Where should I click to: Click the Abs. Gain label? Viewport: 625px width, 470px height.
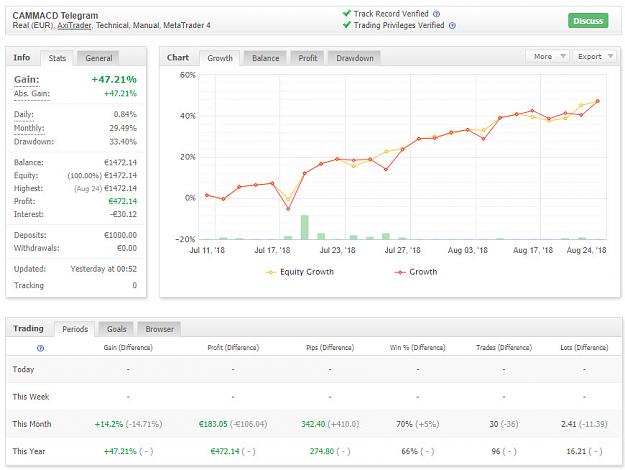point(32,94)
